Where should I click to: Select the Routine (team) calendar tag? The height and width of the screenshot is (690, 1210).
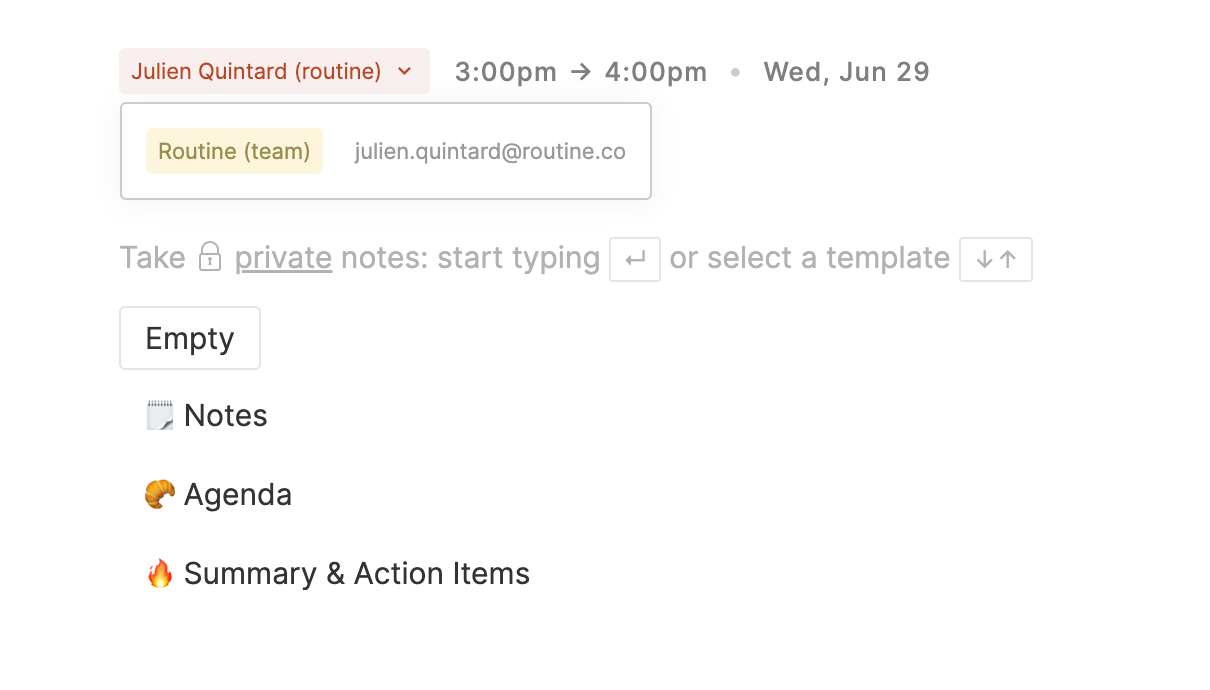click(234, 151)
